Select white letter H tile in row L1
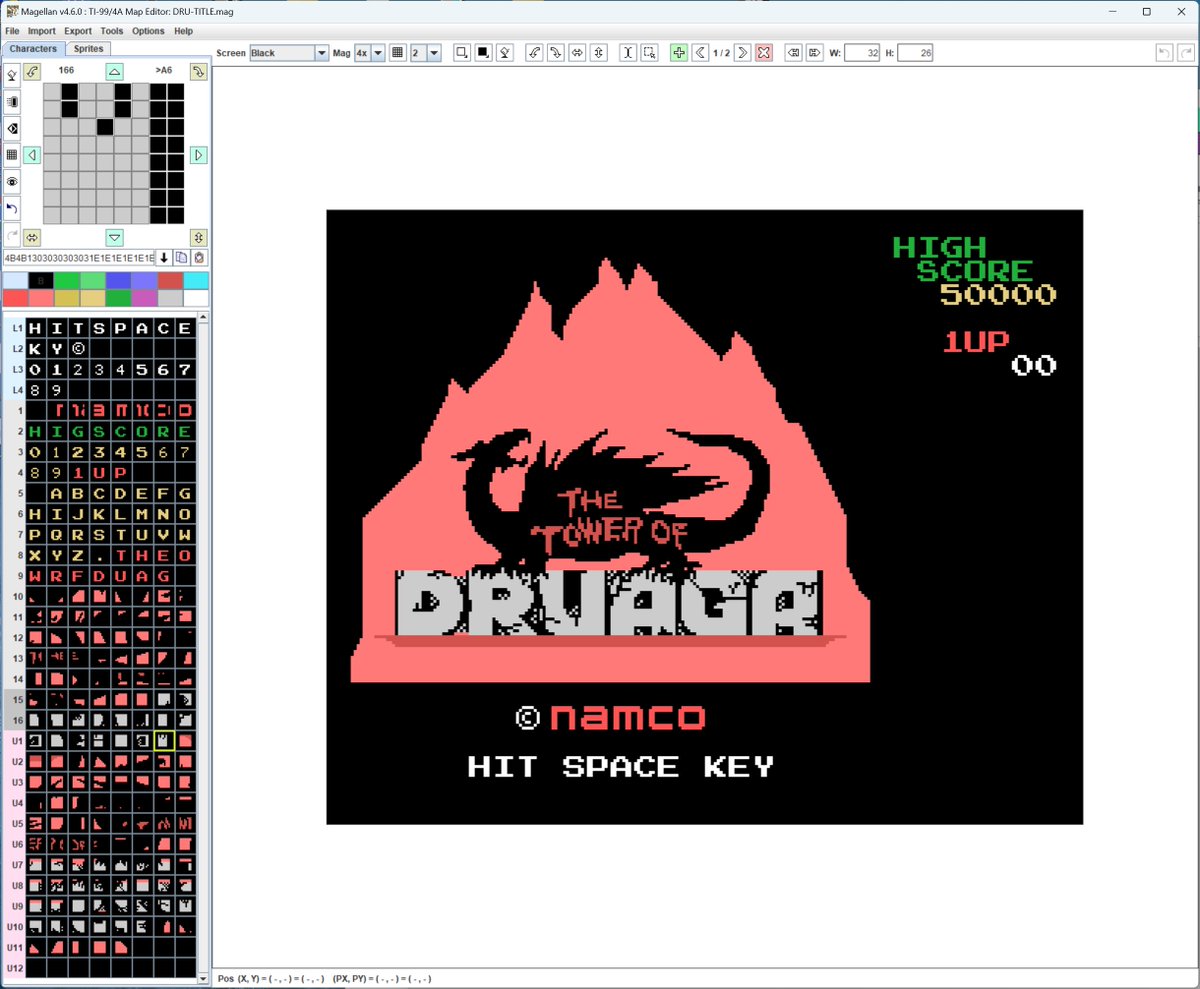 [36, 328]
